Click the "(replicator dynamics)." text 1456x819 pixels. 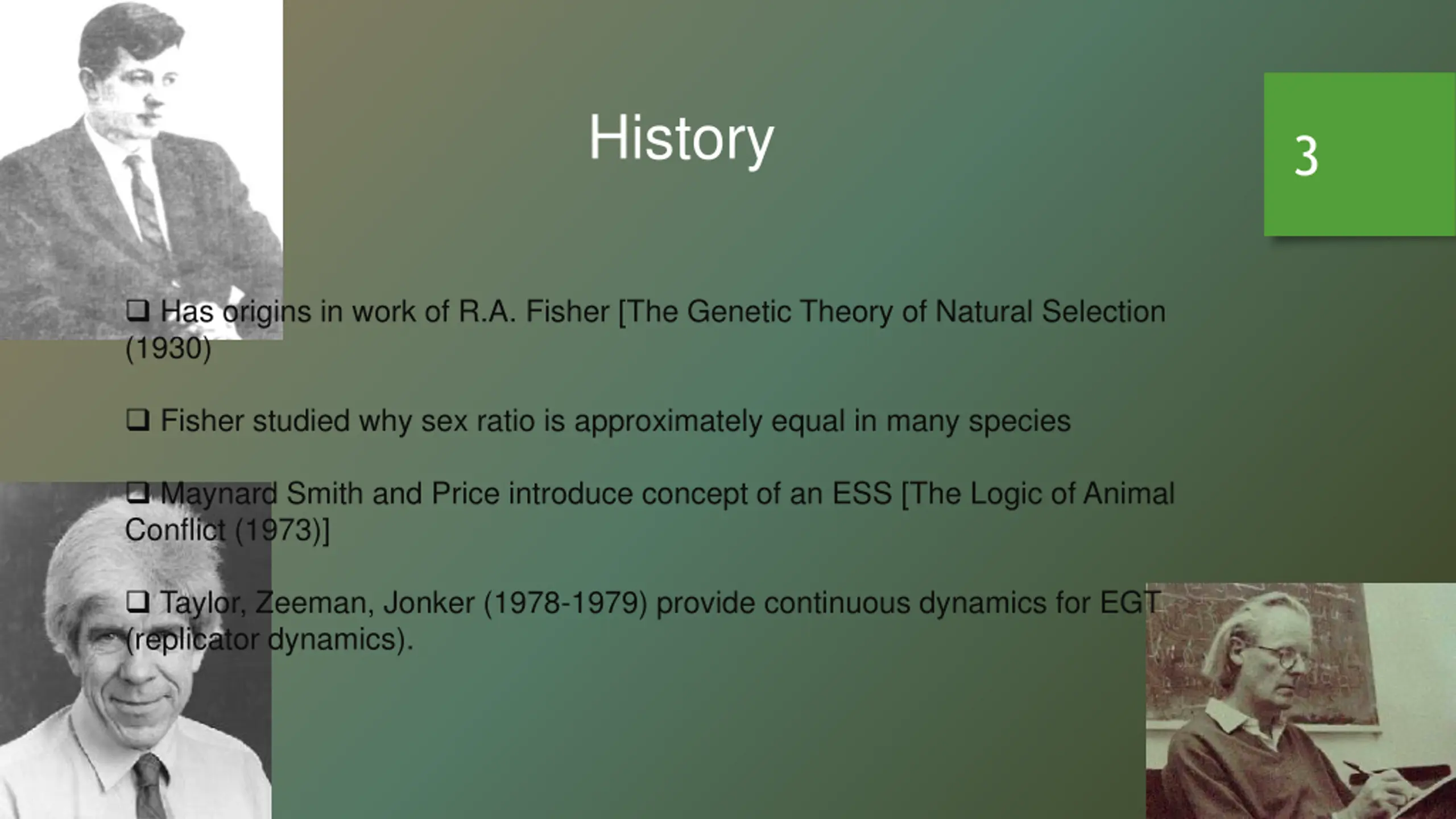269,639
